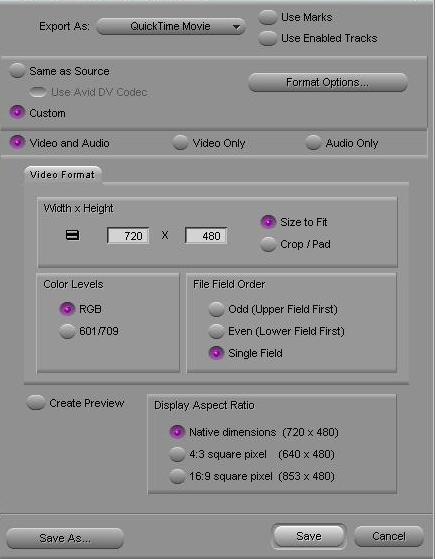Enable the Use Enabled Tracks option

[x=267, y=38]
